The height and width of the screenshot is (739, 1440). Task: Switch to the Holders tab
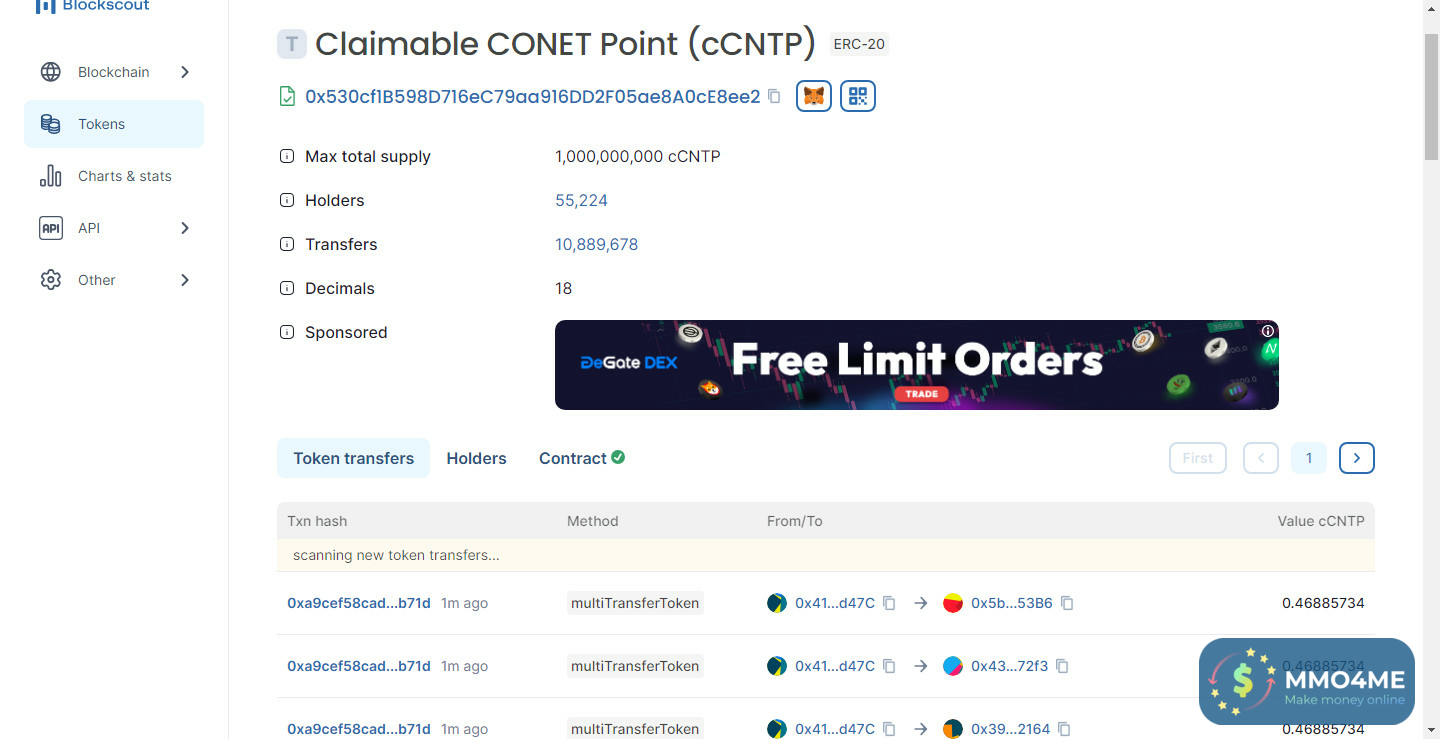[x=476, y=458]
